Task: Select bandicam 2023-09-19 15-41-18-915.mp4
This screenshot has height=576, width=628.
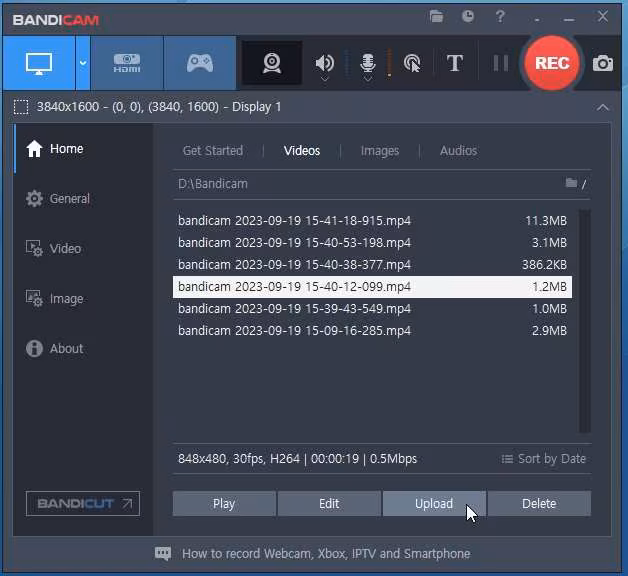Action: pyautogui.click(x=372, y=221)
